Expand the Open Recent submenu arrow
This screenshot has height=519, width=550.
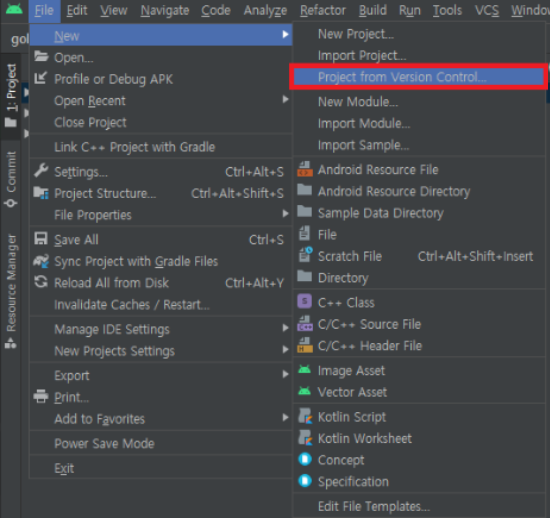click(286, 100)
